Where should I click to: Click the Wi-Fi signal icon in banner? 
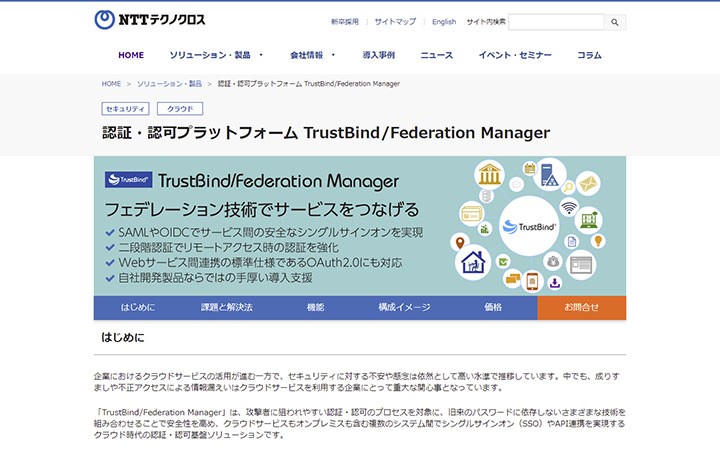click(x=569, y=208)
